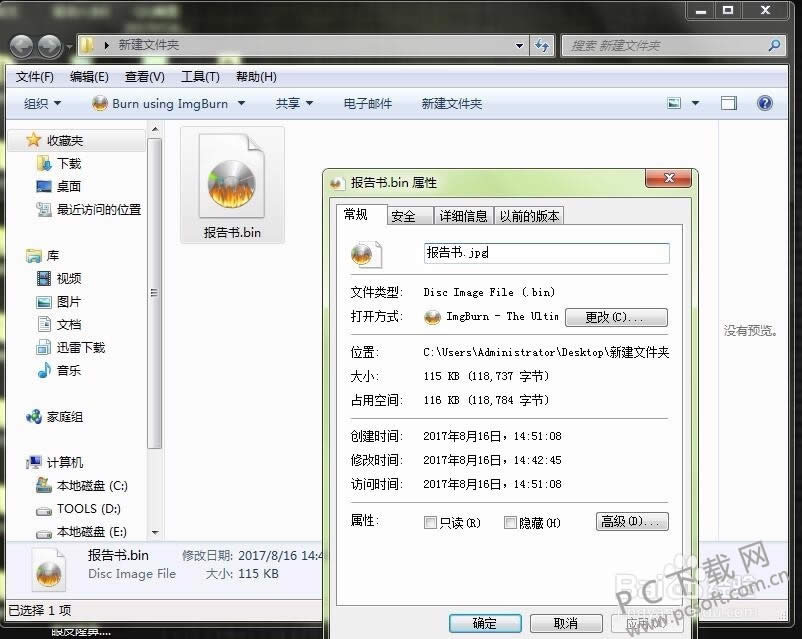Click the help question mark icon
This screenshot has height=639, width=802.
pos(765,103)
